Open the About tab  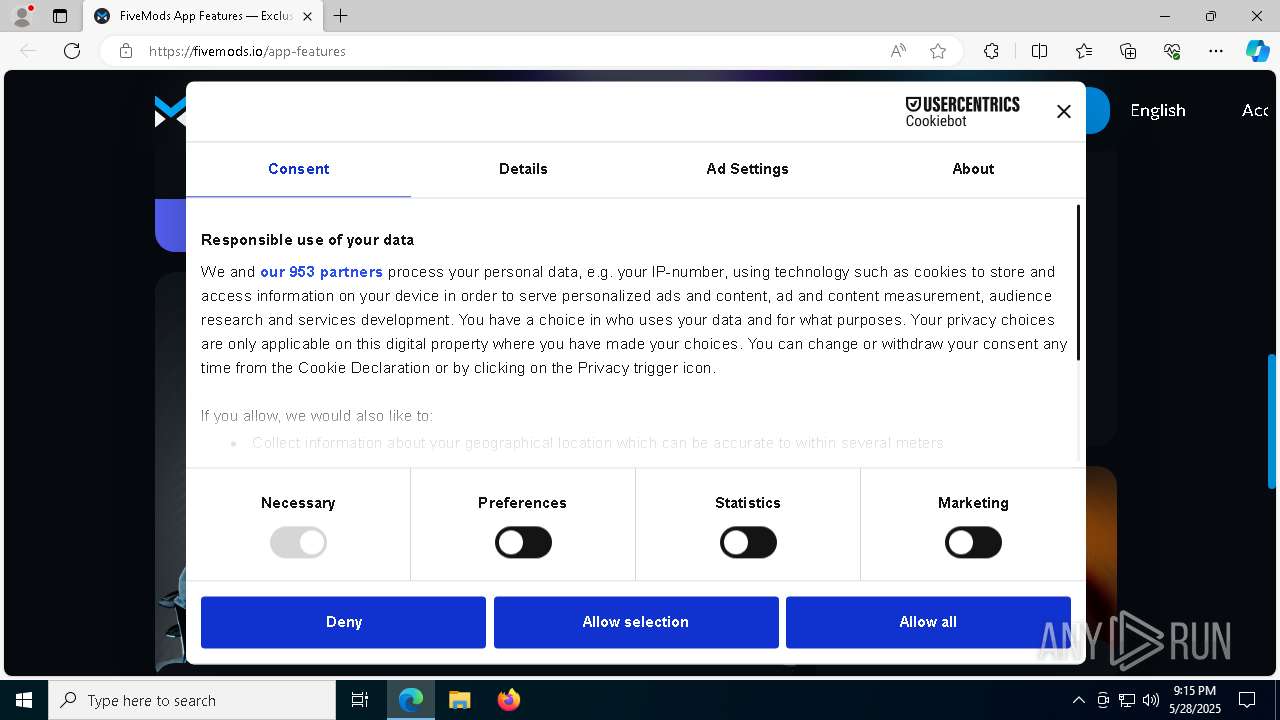(x=973, y=169)
